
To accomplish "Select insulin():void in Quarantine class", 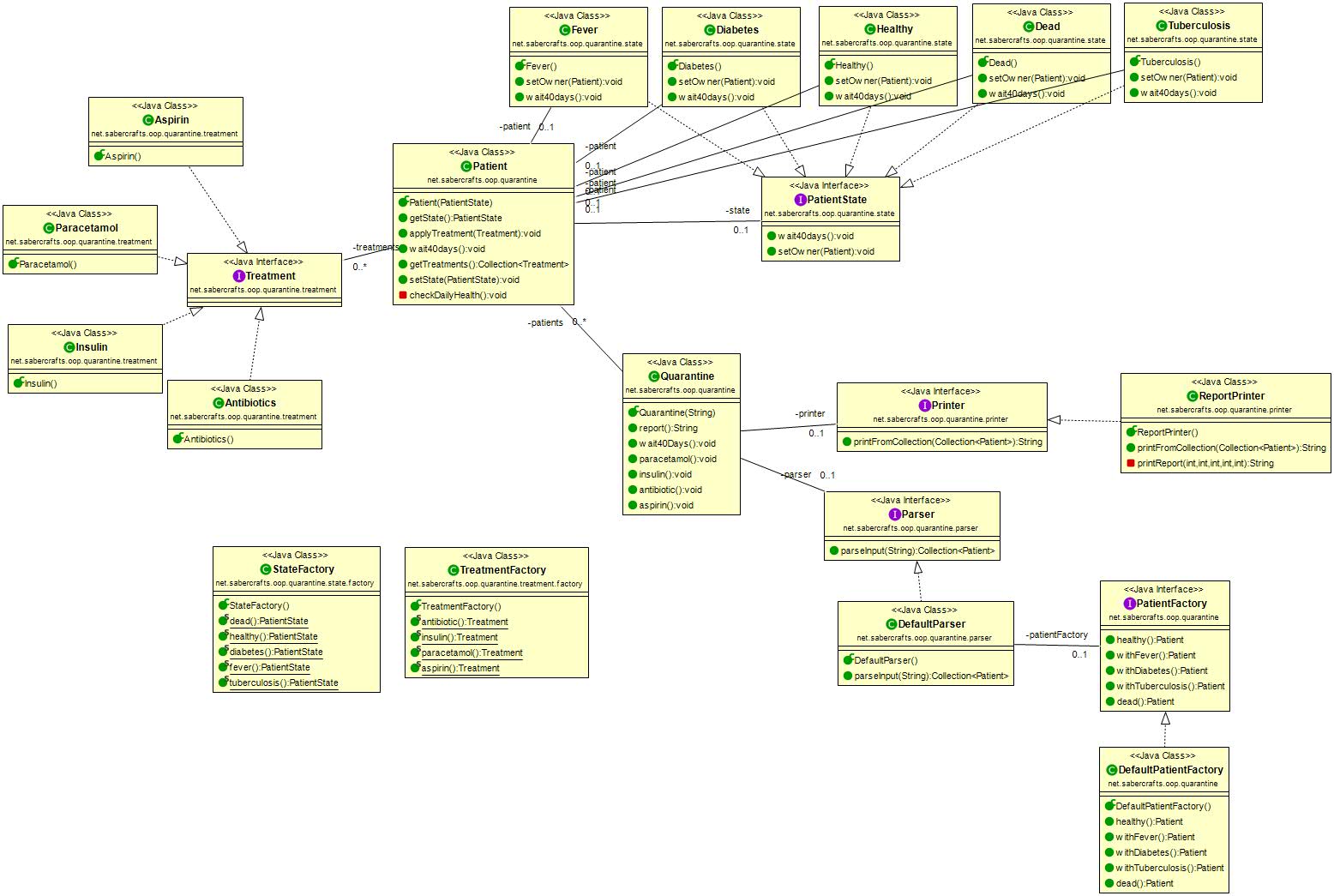I will [665, 475].
